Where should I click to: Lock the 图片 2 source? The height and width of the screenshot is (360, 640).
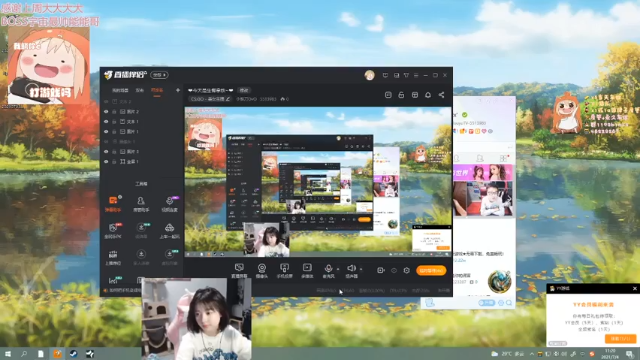pyautogui.click(x=114, y=111)
